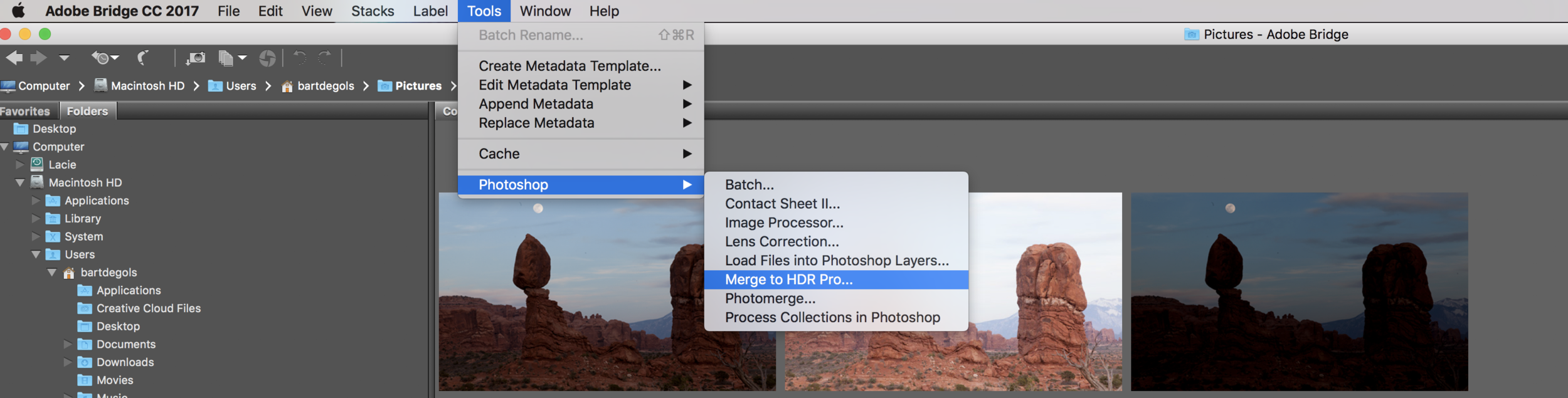Expand the Lacie drive node

click(20, 164)
